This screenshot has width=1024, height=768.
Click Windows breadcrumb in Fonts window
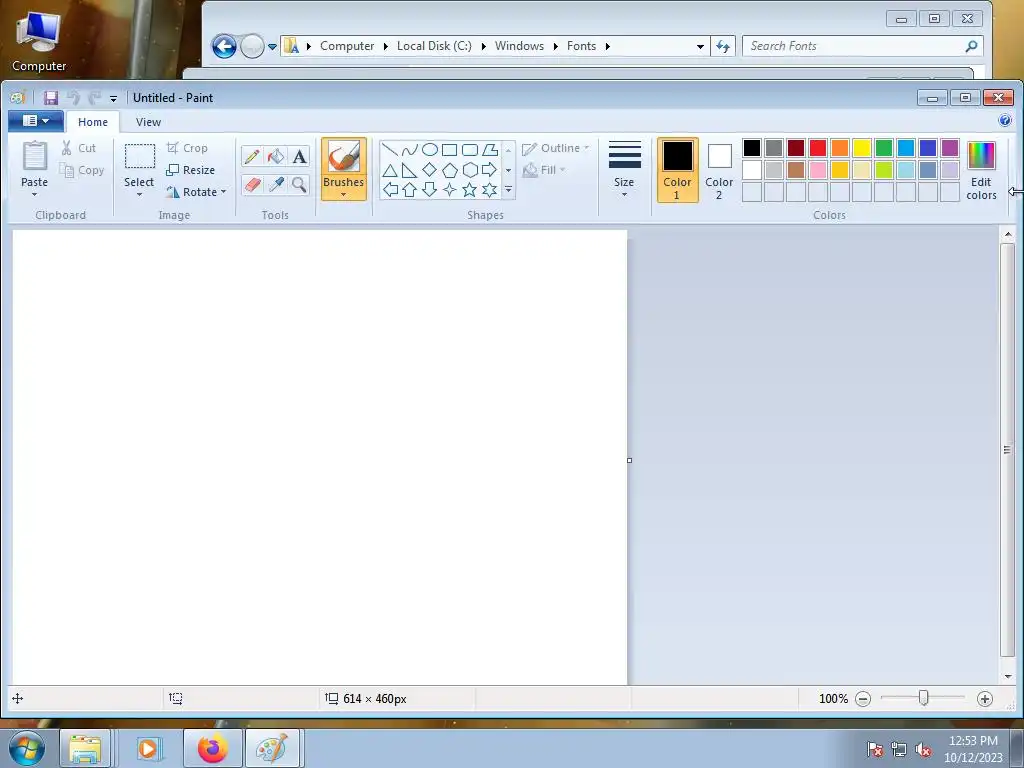click(x=519, y=46)
